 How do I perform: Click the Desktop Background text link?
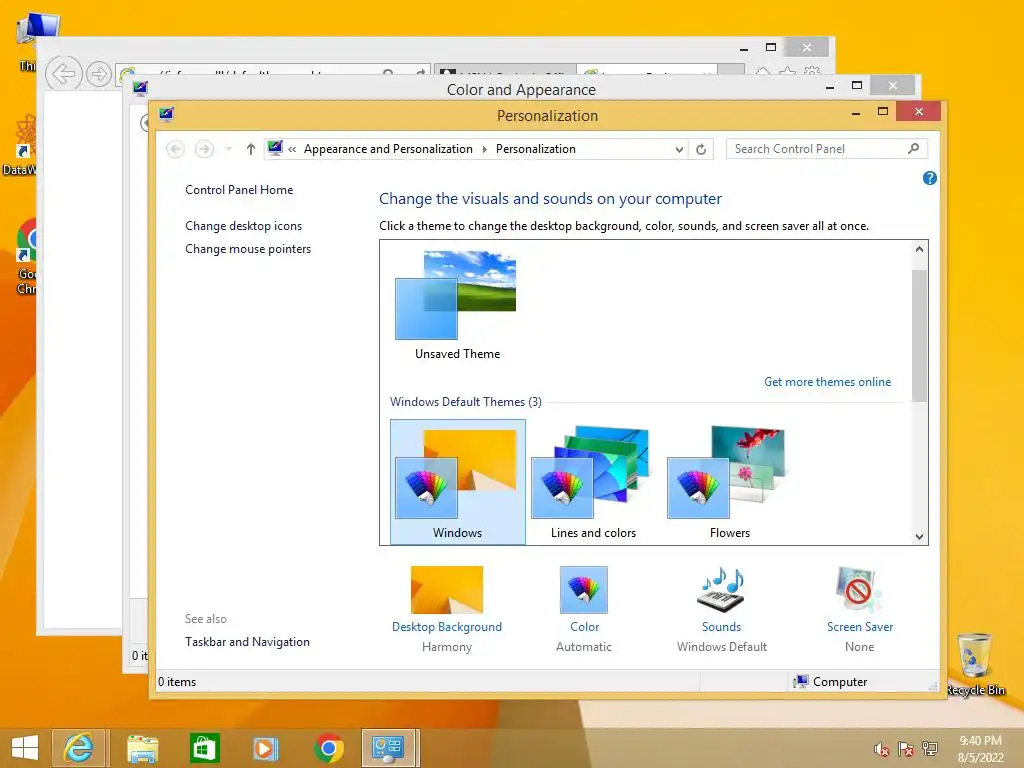[x=447, y=627]
